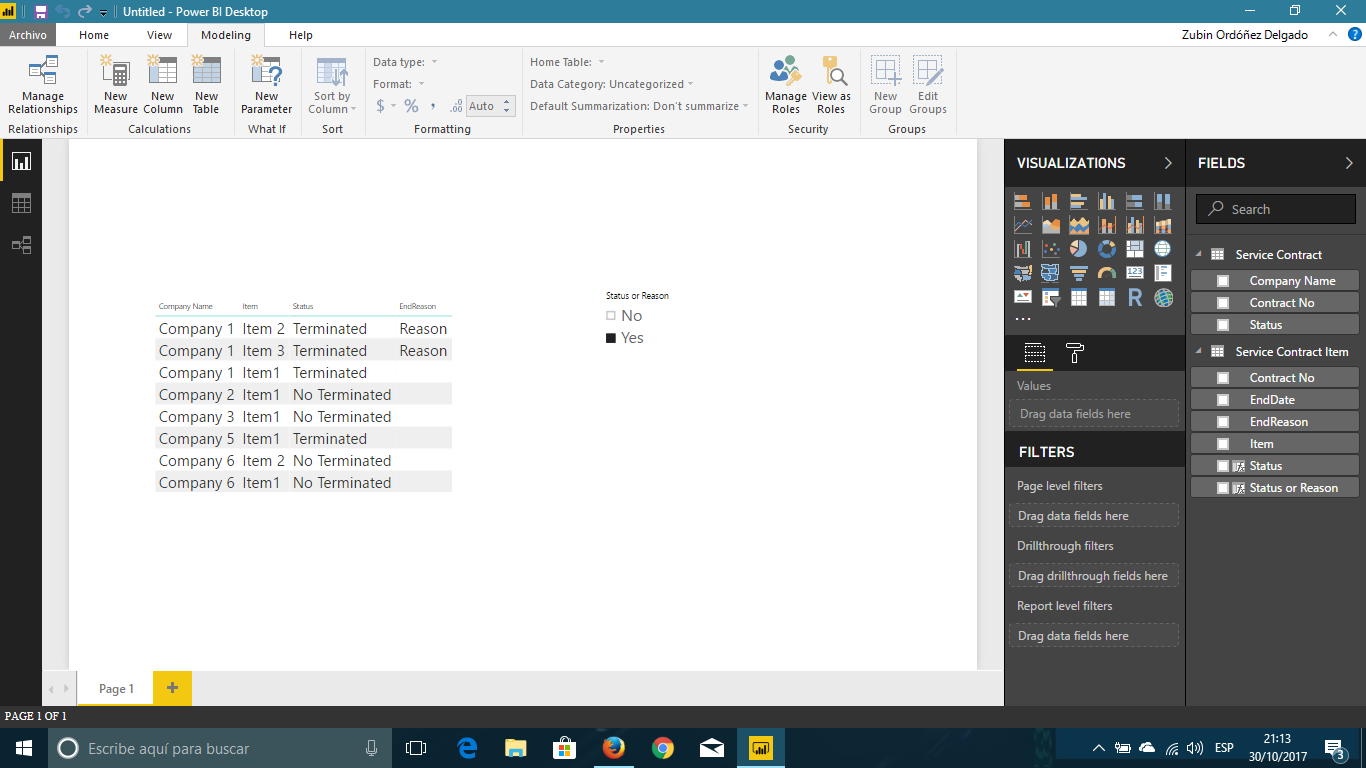Collapse the Fields pane chevron
Image resolution: width=1366 pixels, height=768 pixels.
1349,163
